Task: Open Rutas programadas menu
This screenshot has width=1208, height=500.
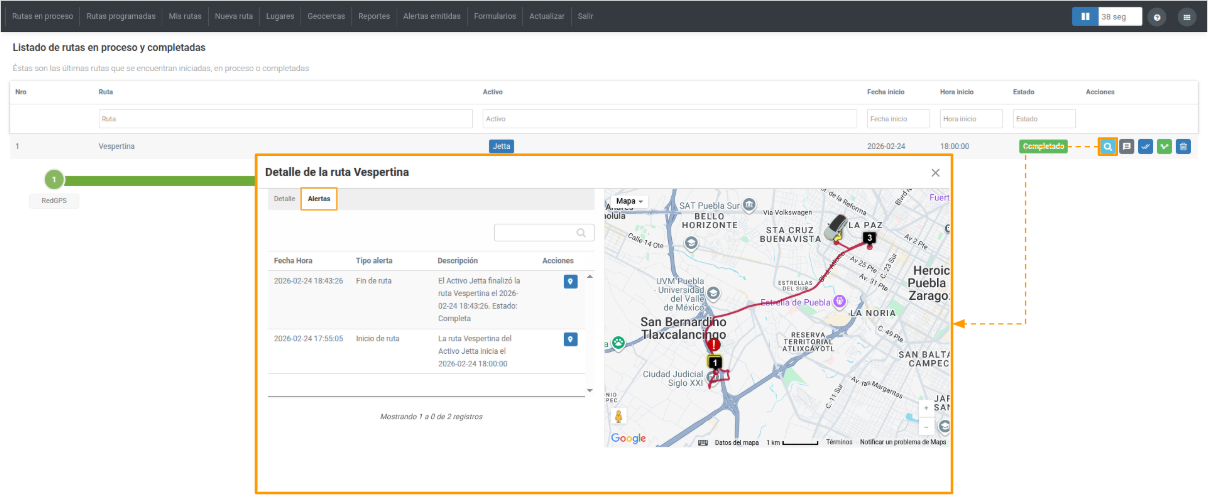Action: coord(121,17)
